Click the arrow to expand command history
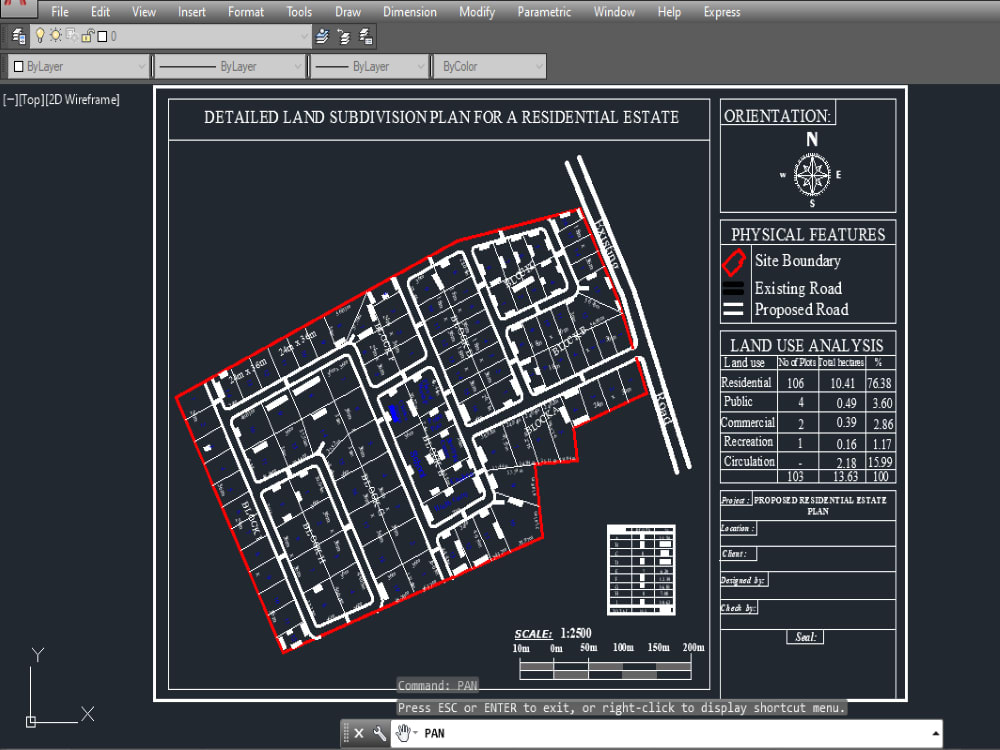The image size is (1000, 750). click(935, 731)
